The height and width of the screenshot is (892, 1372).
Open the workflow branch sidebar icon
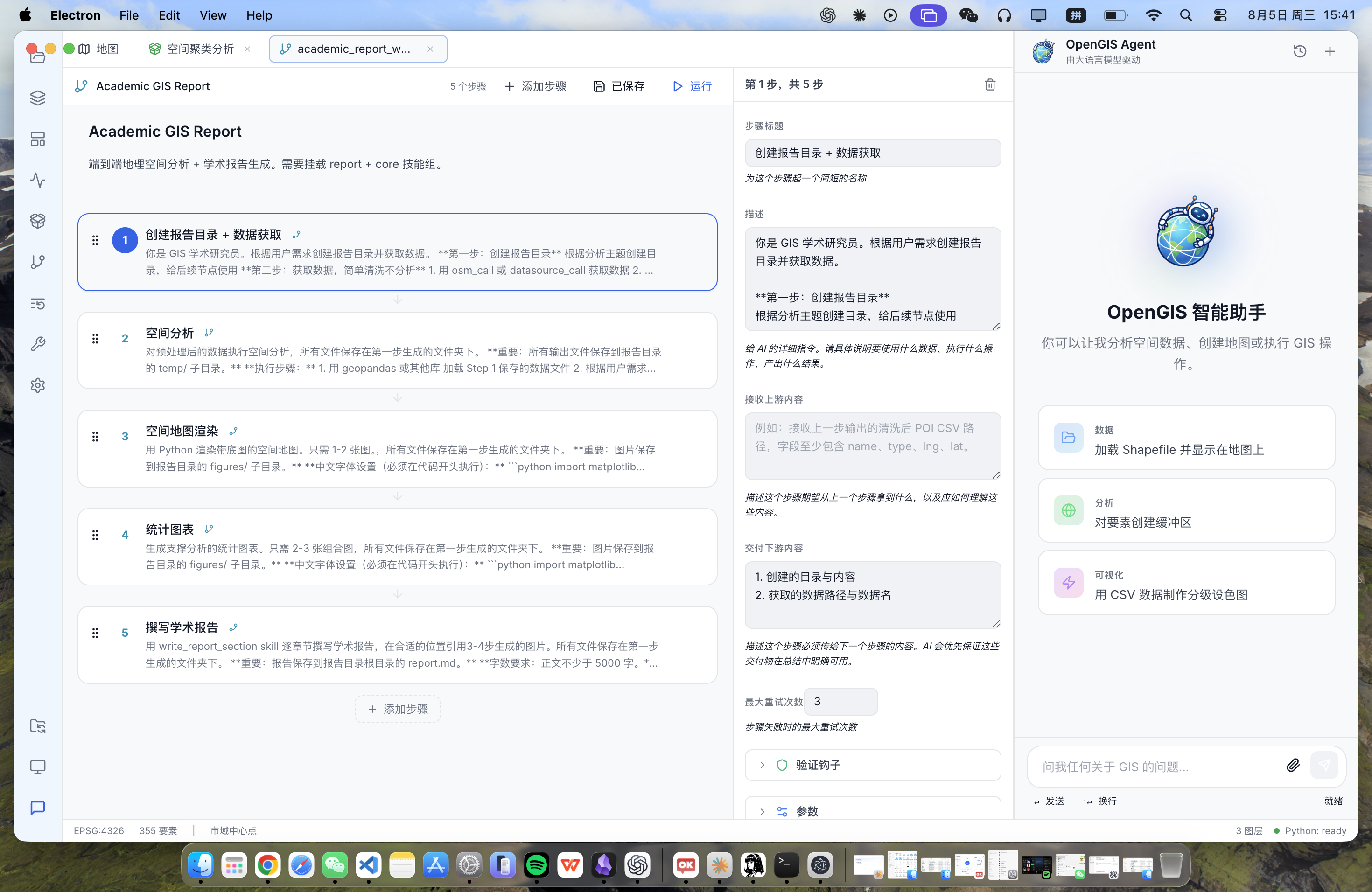38,262
